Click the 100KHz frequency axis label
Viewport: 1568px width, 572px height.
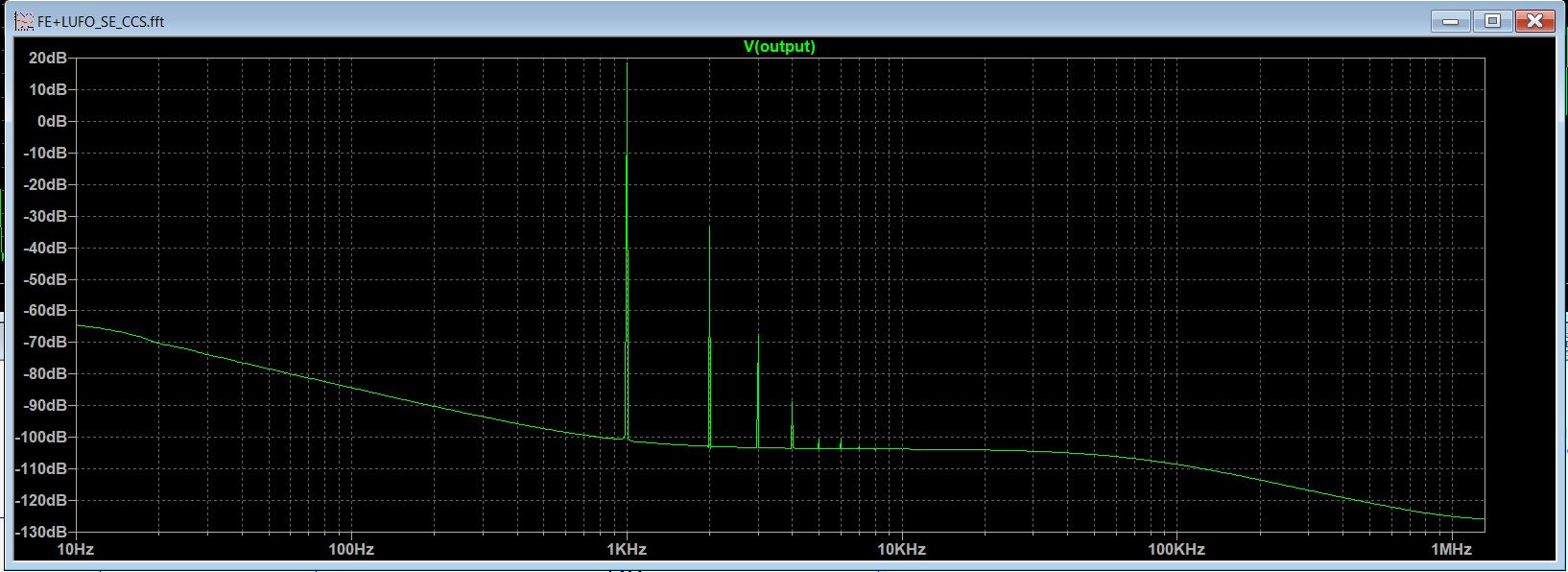[x=1176, y=550]
